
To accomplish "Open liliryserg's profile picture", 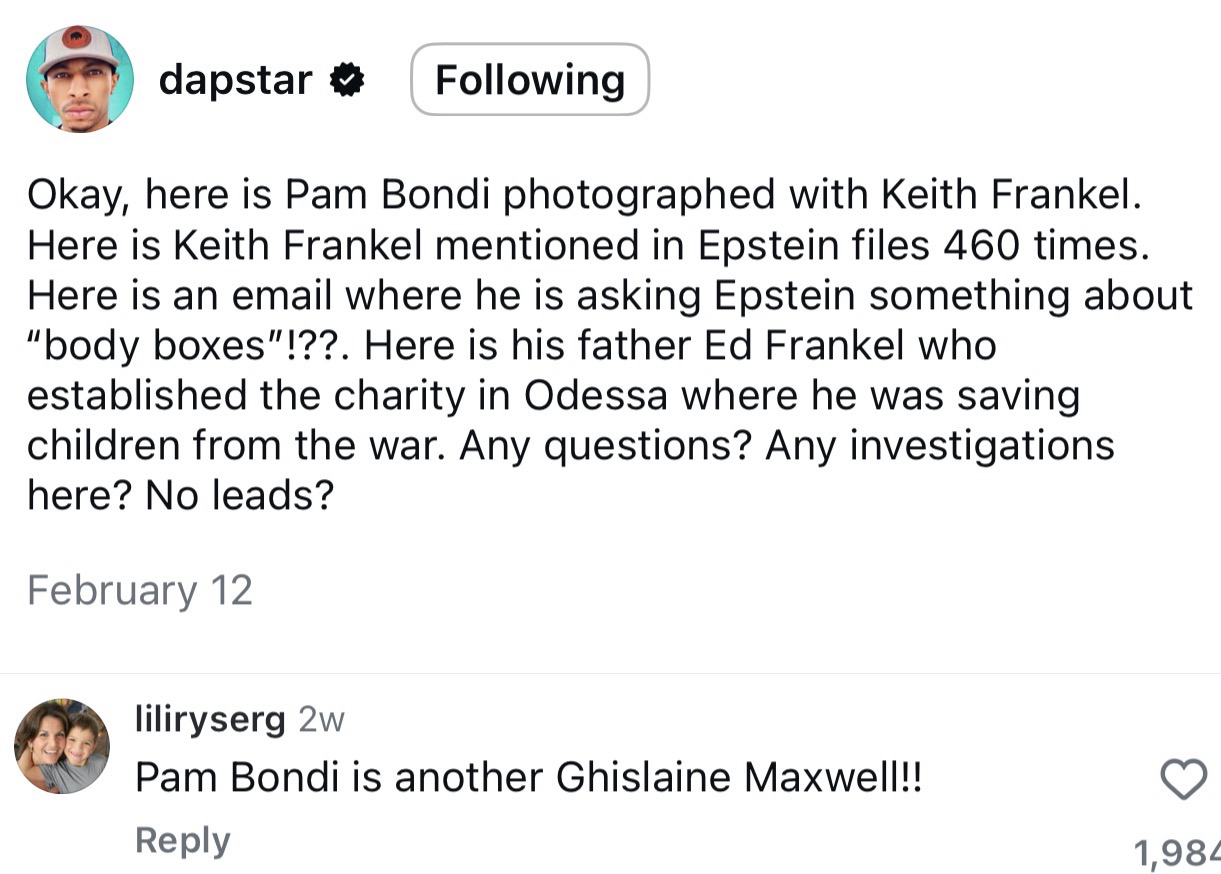I will 61,746.
